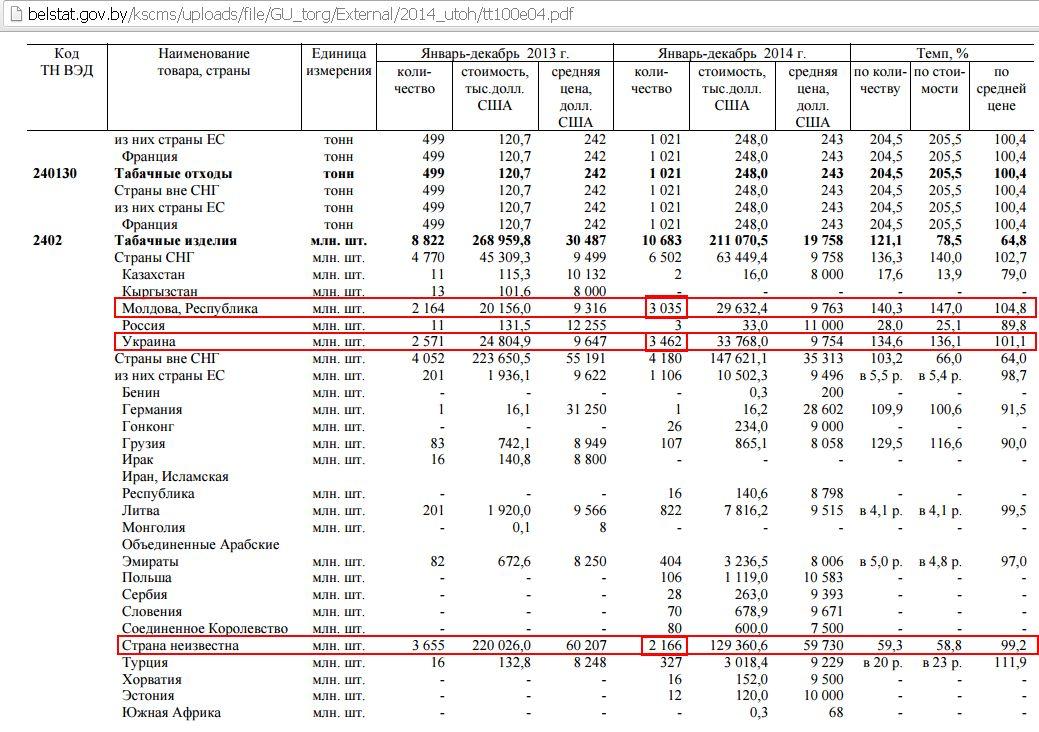Click the code 2402 cell
1039x732 pixels.
point(48,241)
